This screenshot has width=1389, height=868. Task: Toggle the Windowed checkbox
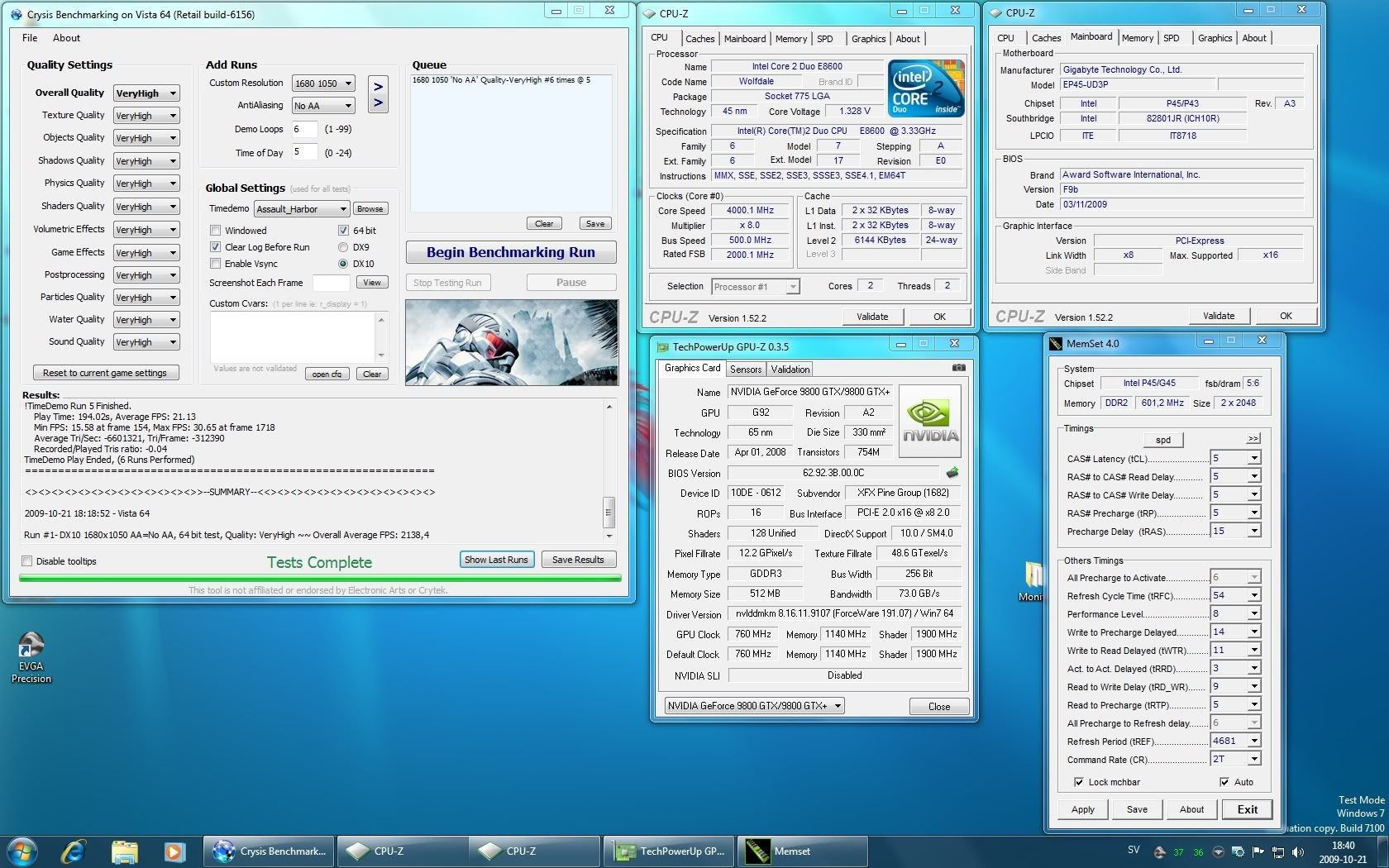coord(215,231)
